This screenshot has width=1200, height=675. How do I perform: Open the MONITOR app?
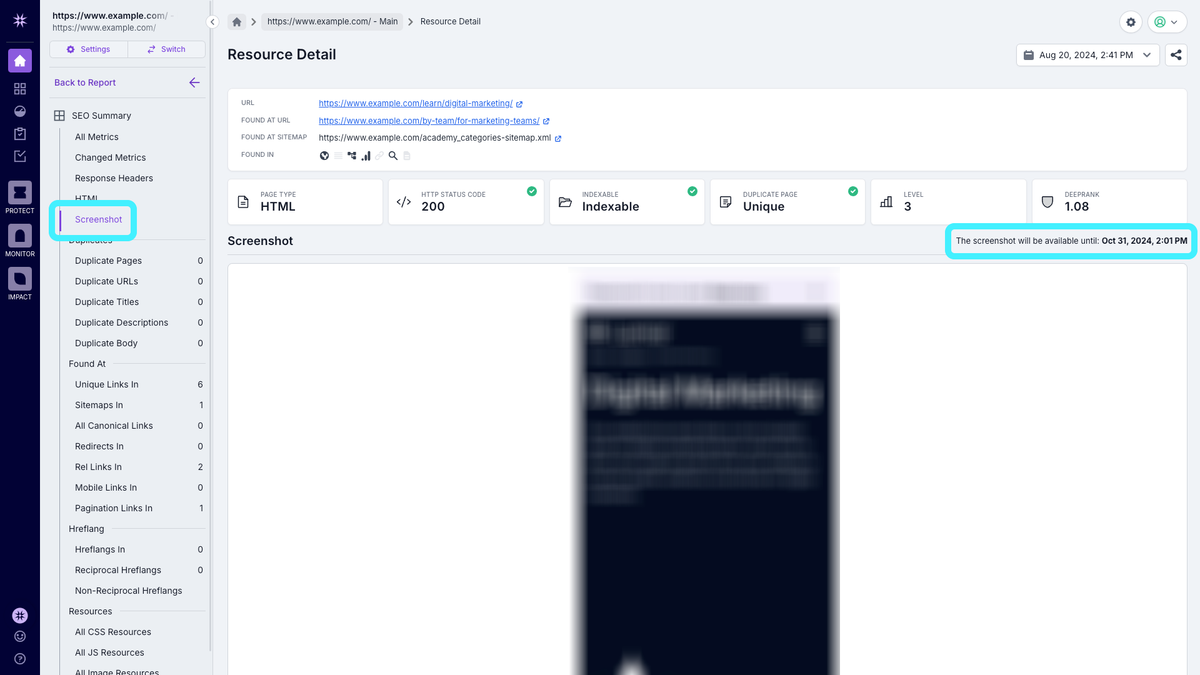point(20,240)
